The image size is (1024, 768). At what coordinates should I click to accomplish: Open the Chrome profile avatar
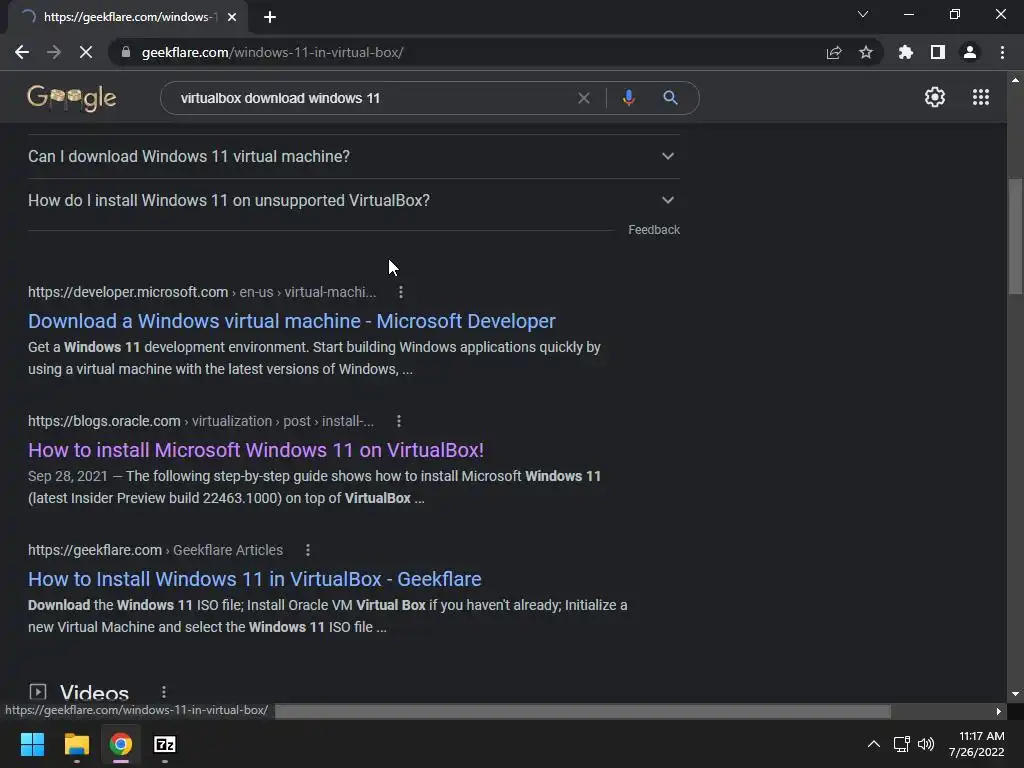coord(970,52)
